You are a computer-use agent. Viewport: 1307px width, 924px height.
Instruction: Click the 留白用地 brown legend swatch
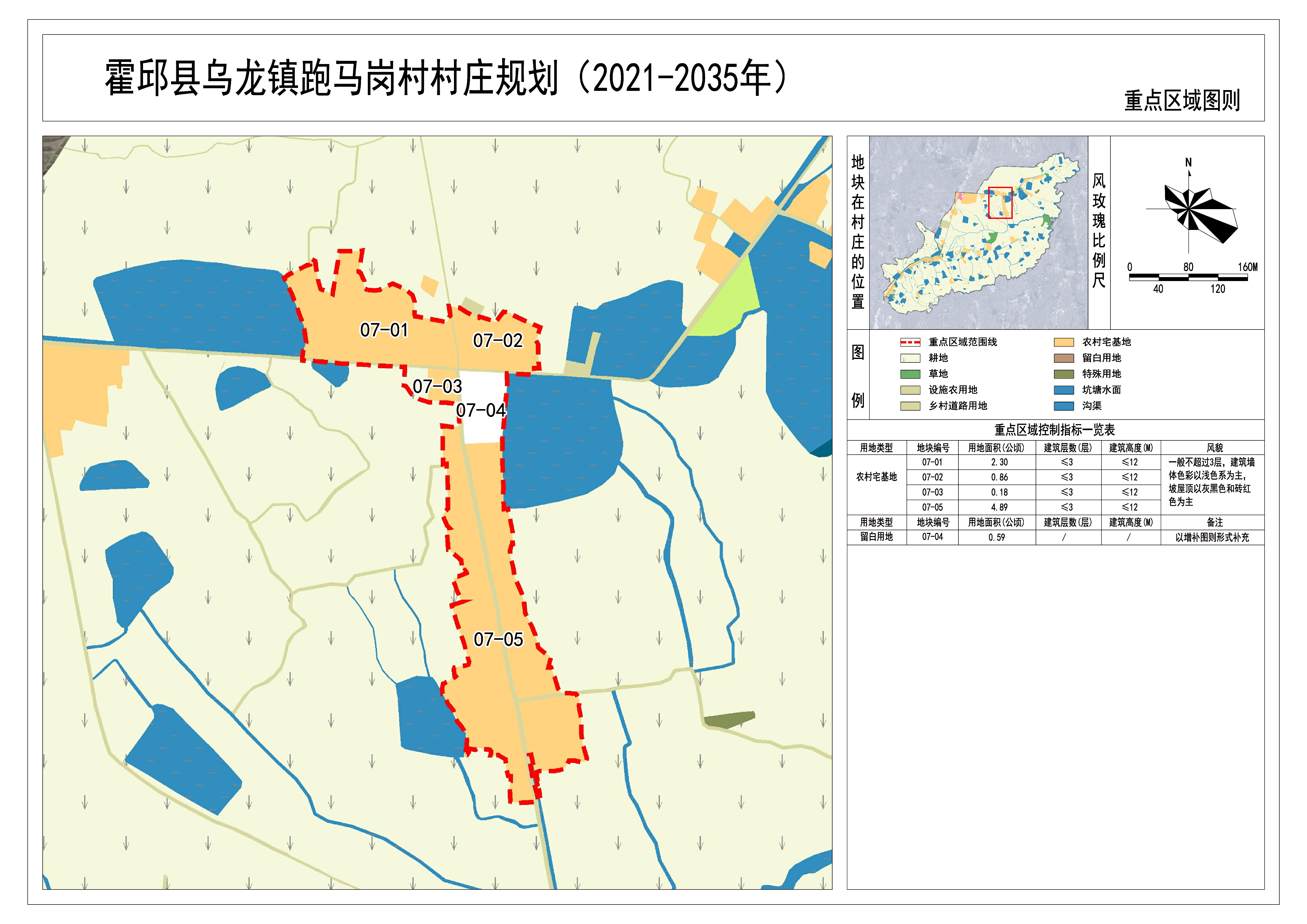[x=1063, y=358]
